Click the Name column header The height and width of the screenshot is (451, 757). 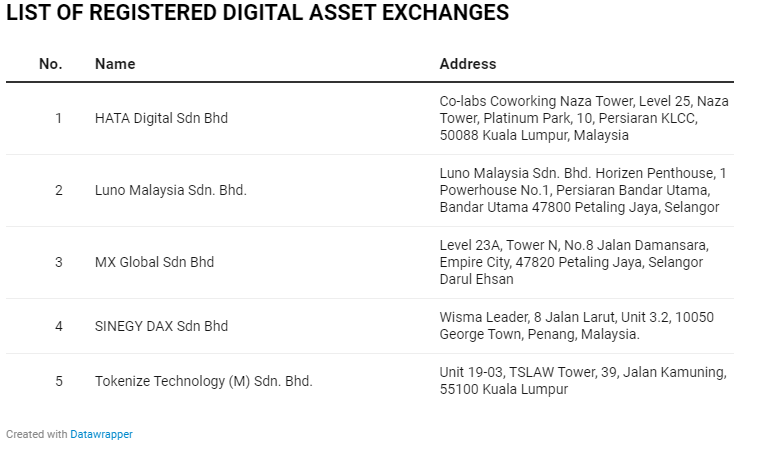pos(115,64)
